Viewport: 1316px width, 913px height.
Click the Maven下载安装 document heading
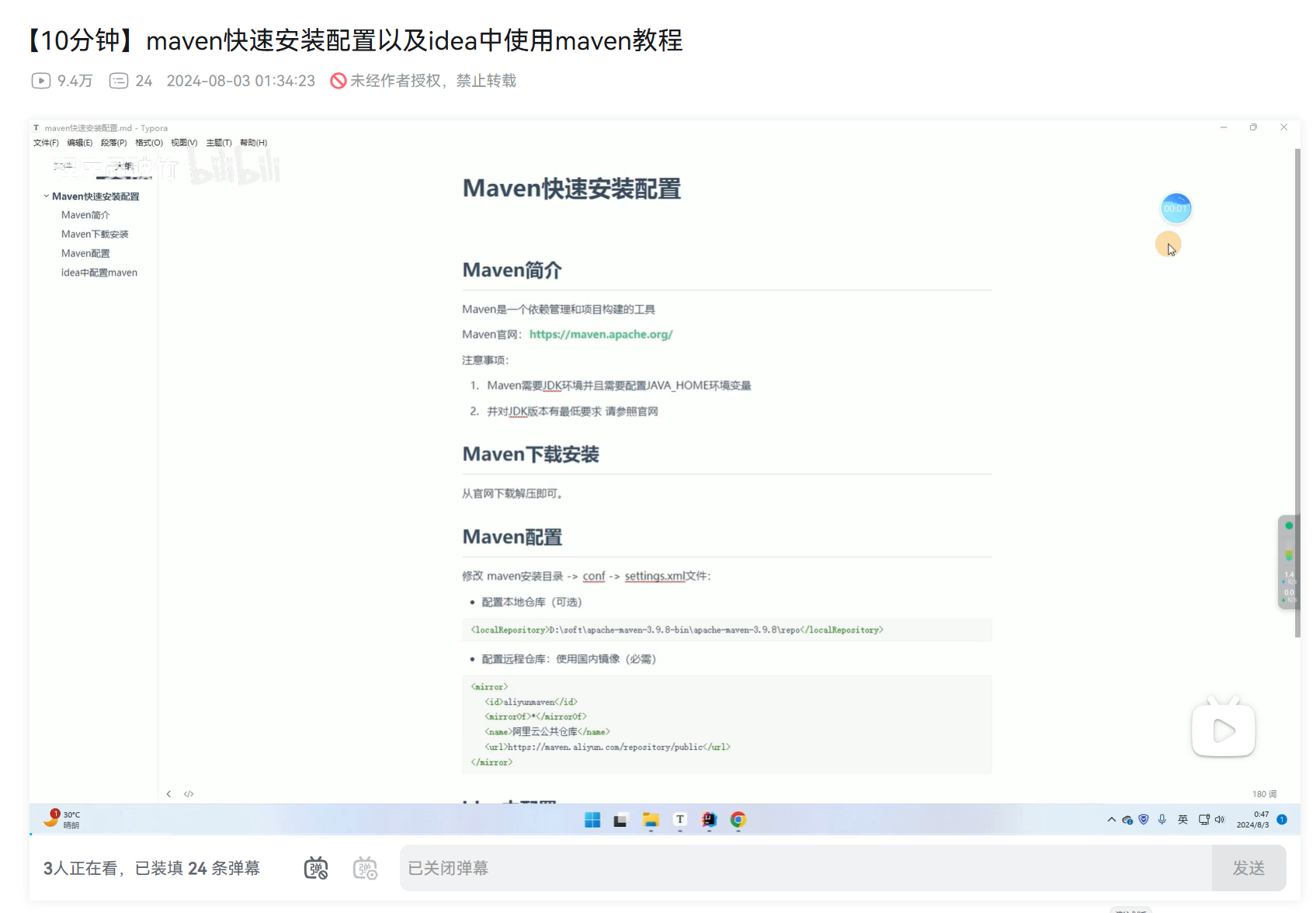tap(531, 454)
